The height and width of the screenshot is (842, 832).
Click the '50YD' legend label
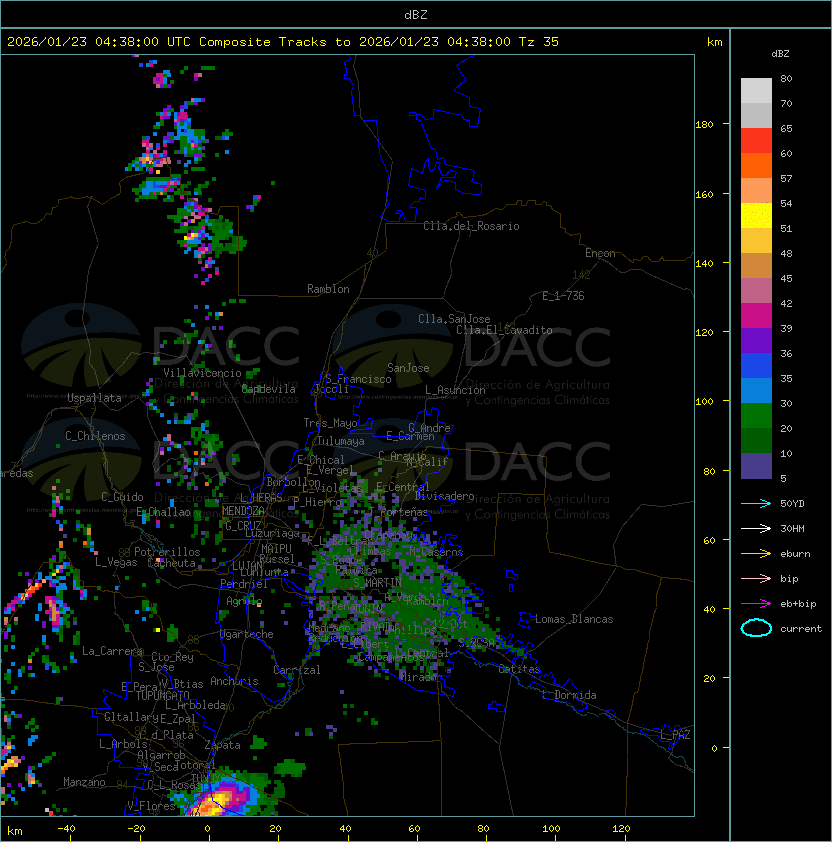(x=792, y=504)
